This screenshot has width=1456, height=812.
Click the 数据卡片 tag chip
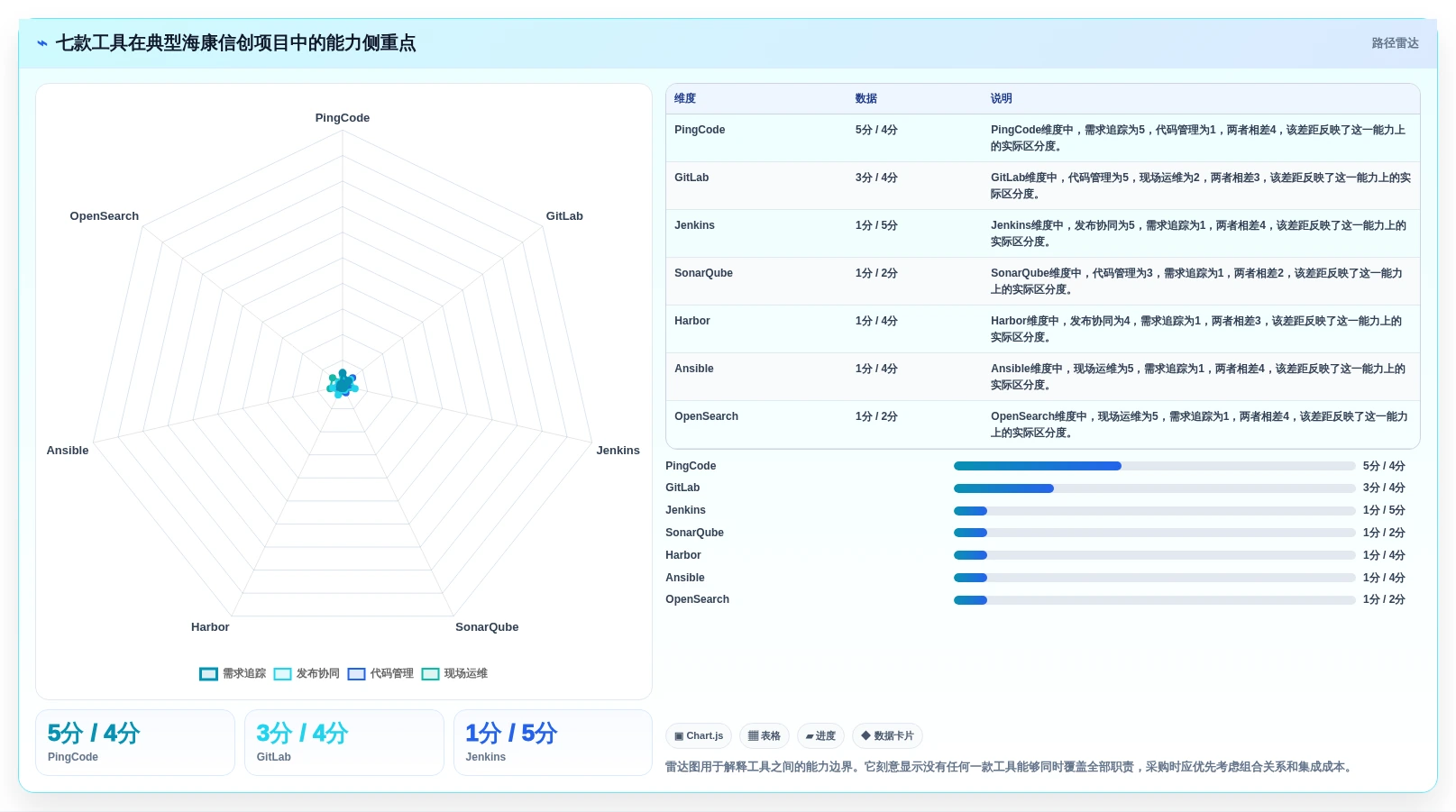coord(887,736)
